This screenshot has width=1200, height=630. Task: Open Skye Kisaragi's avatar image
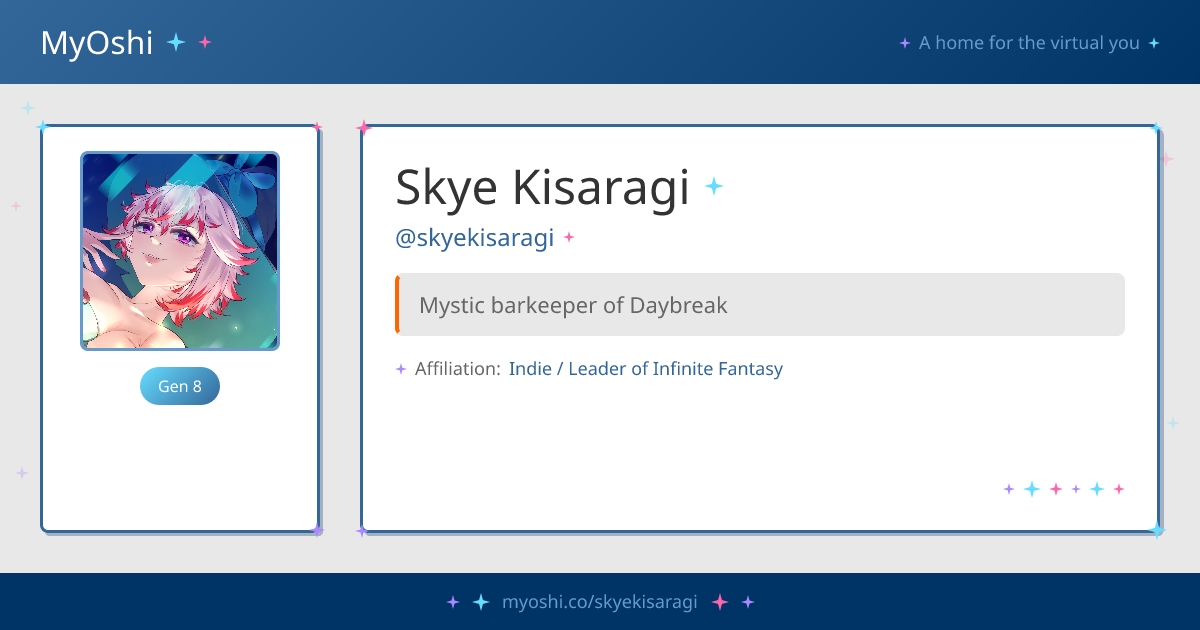[180, 251]
